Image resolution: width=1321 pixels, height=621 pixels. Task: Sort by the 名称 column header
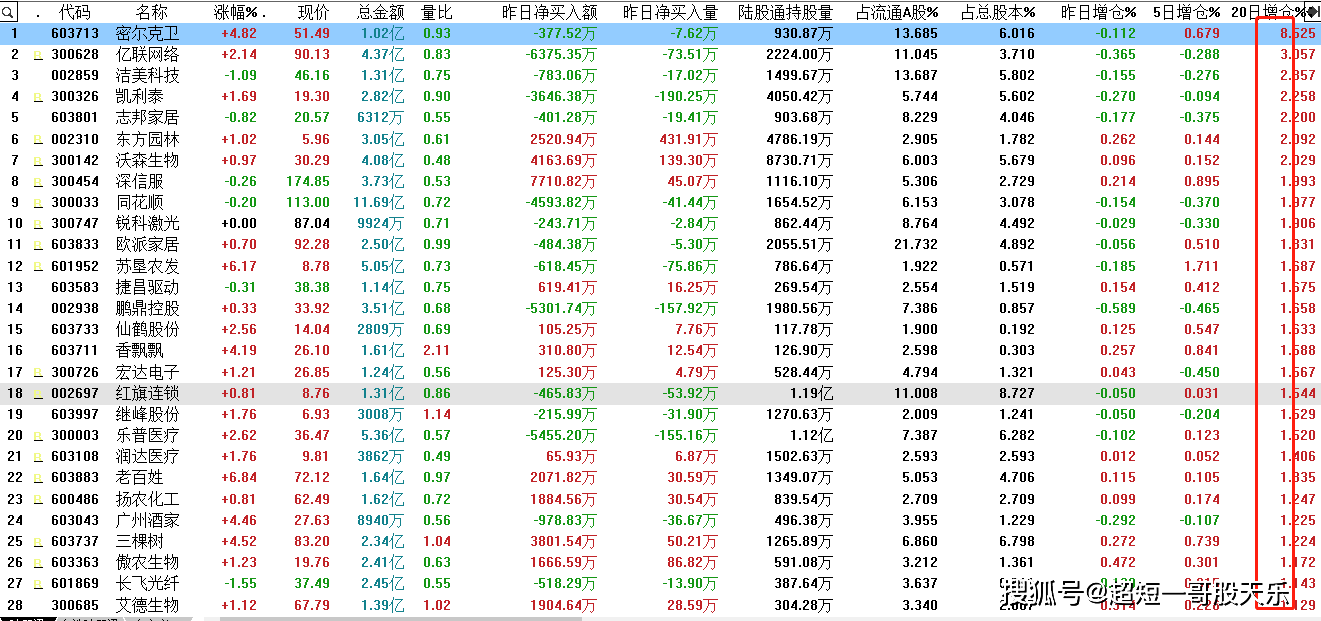152,12
